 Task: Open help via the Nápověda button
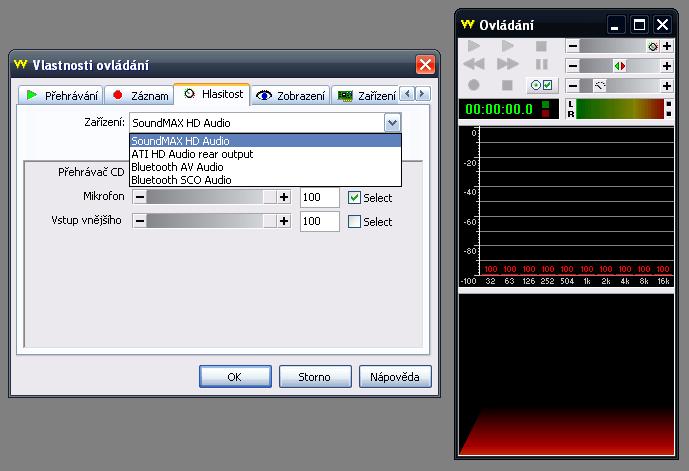coord(395,377)
